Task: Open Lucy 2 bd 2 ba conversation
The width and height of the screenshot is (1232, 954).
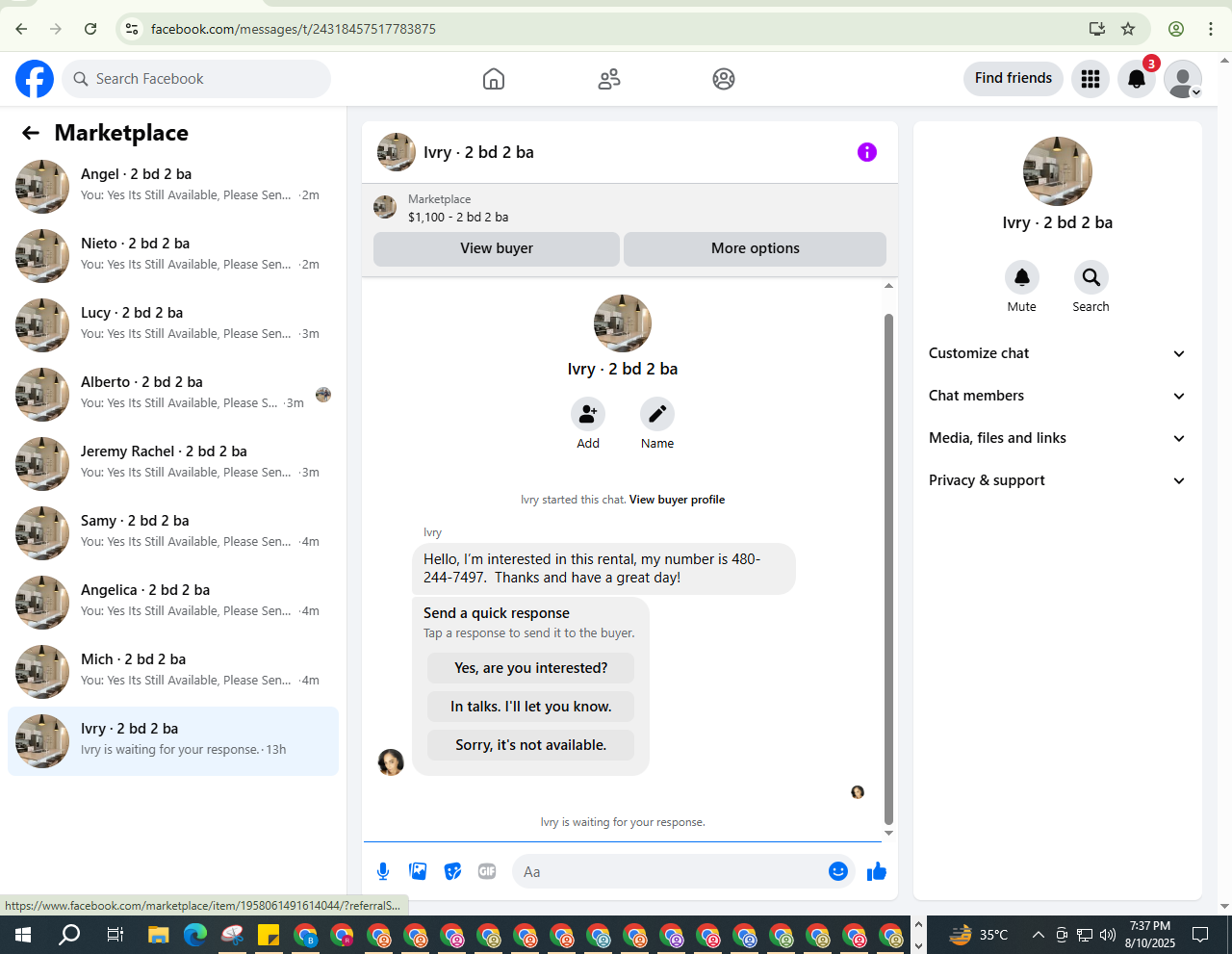Action: (173, 325)
